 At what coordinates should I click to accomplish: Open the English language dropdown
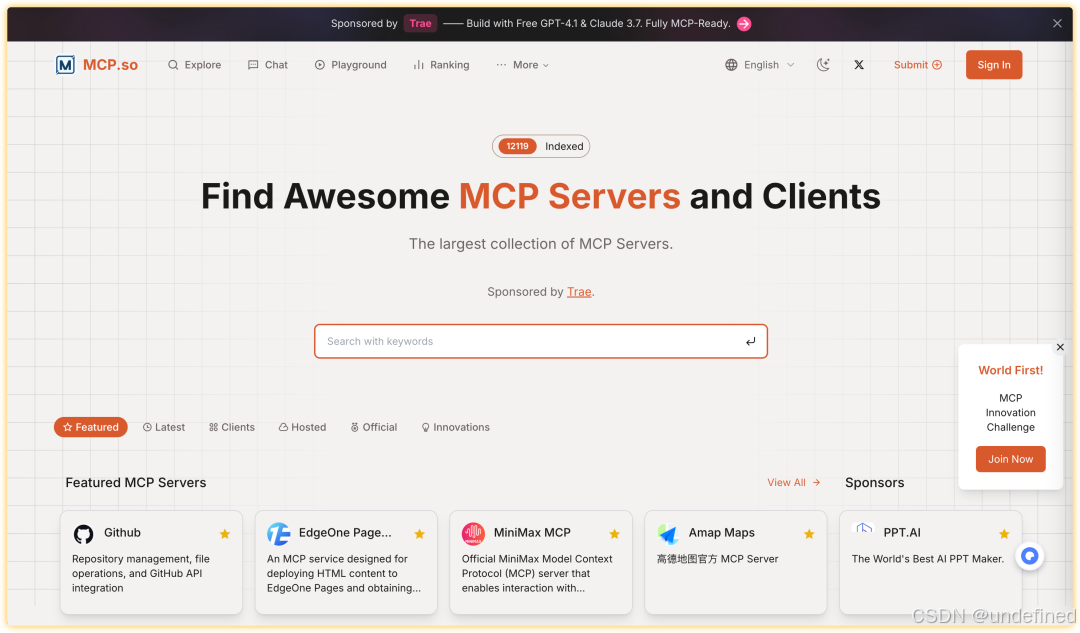click(760, 65)
